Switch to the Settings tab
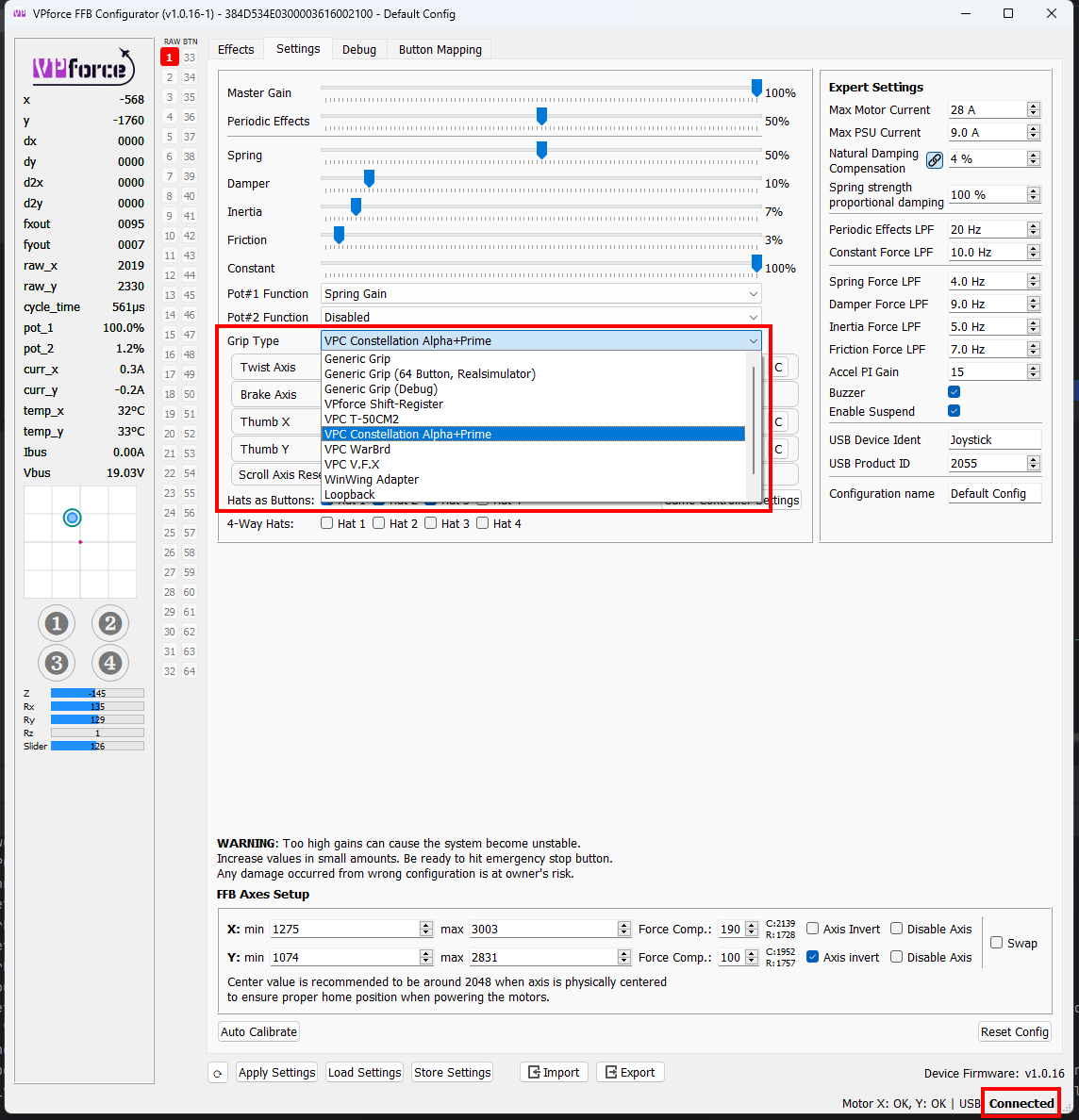1079x1120 pixels. (x=298, y=49)
